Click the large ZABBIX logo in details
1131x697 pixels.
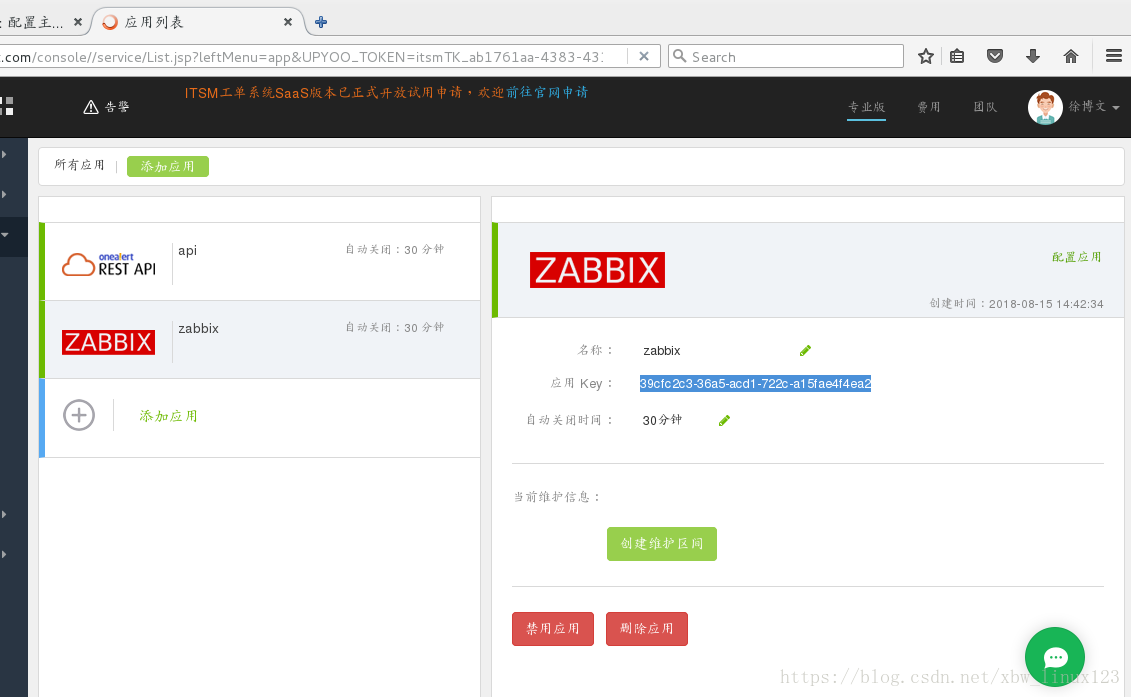[x=597, y=270]
